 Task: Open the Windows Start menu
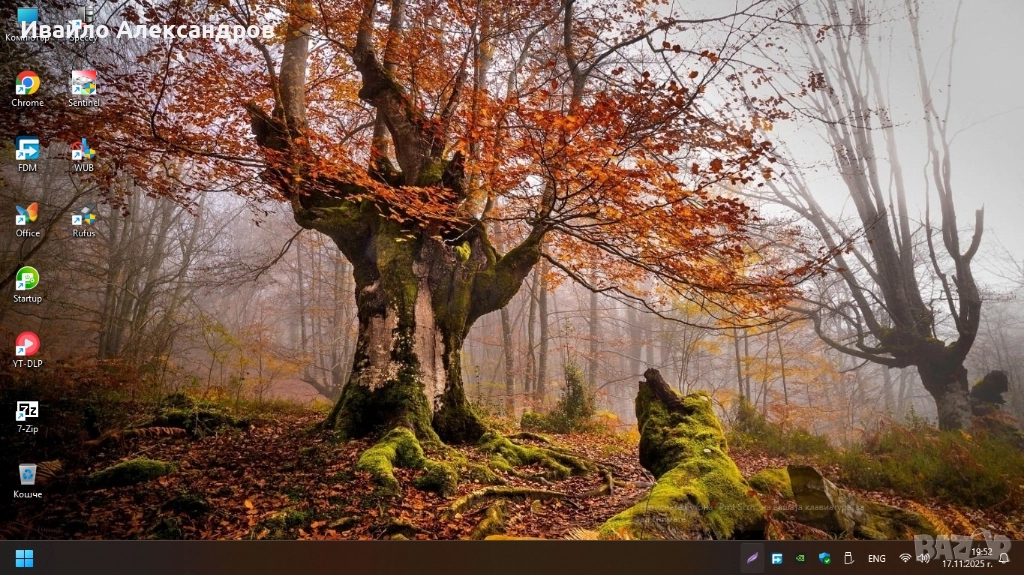point(24,558)
